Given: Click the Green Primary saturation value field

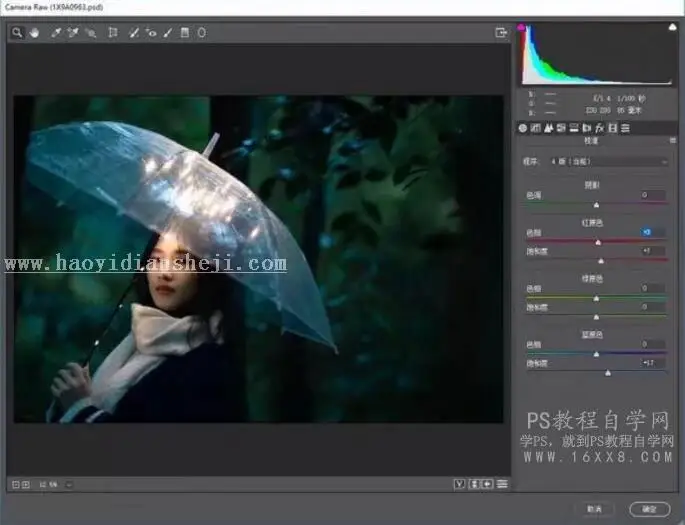Looking at the screenshot, I should tap(653, 307).
